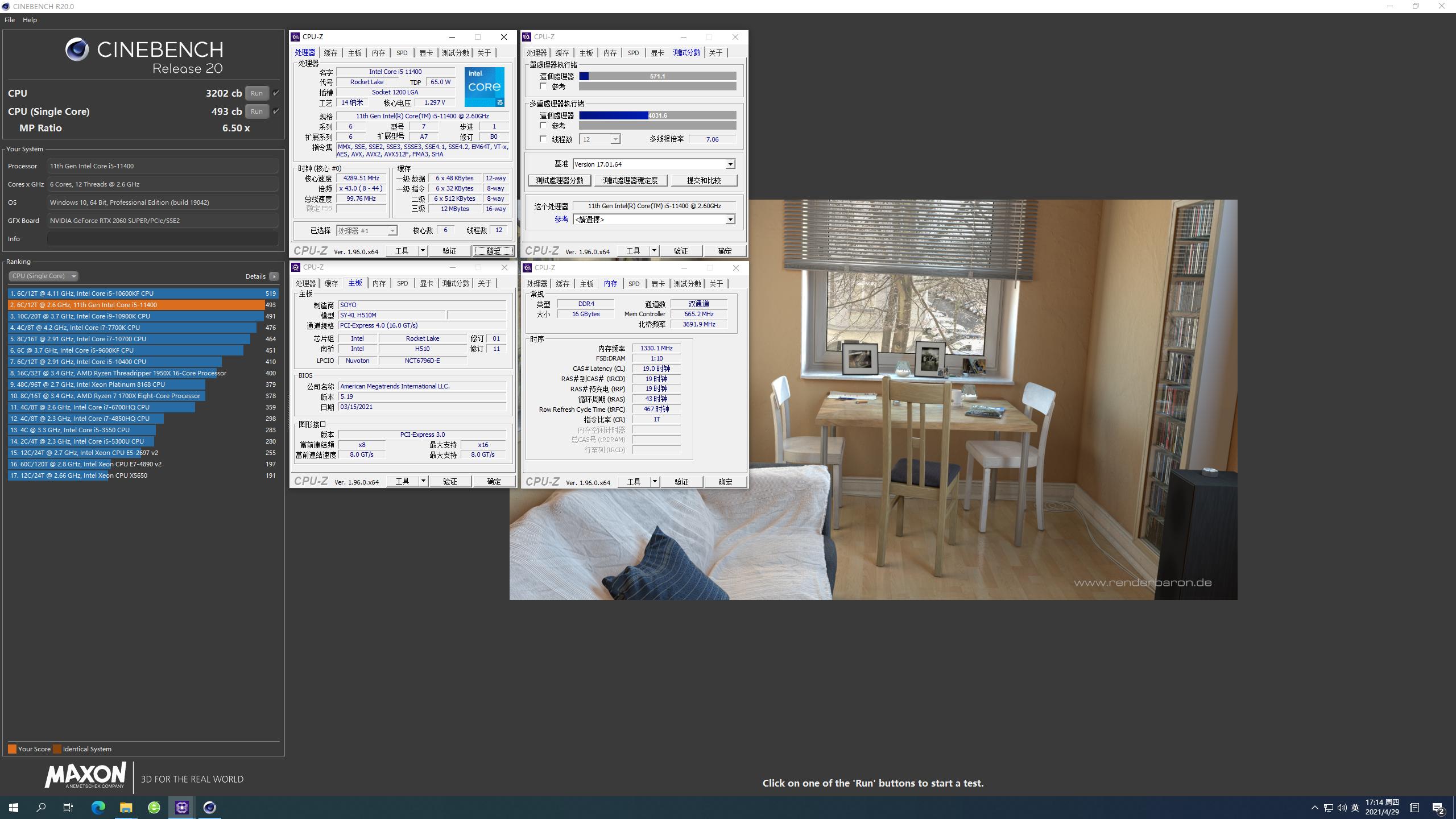Open the notification center icon
This screenshot has height=819, width=1456.
pos(1438,808)
